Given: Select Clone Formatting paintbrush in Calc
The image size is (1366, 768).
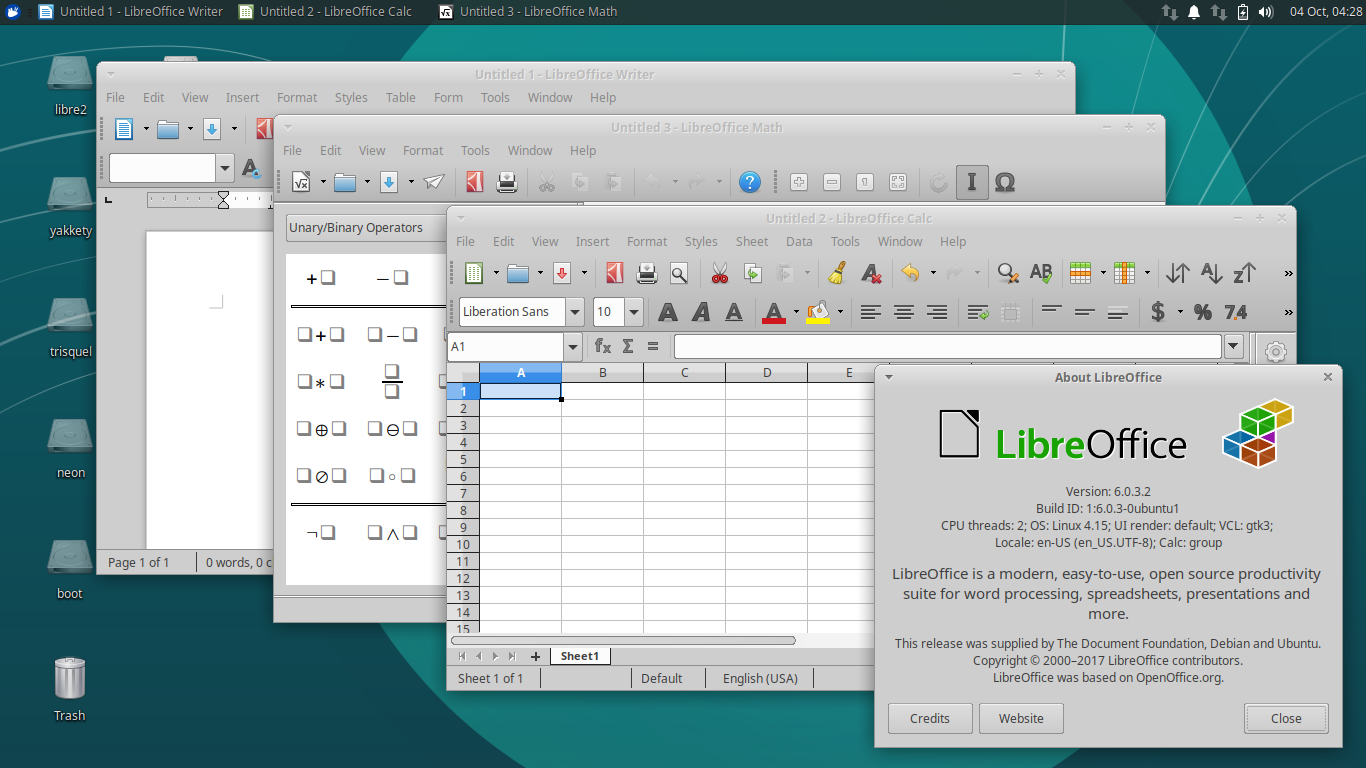Looking at the screenshot, I should pyautogui.click(x=837, y=273).
